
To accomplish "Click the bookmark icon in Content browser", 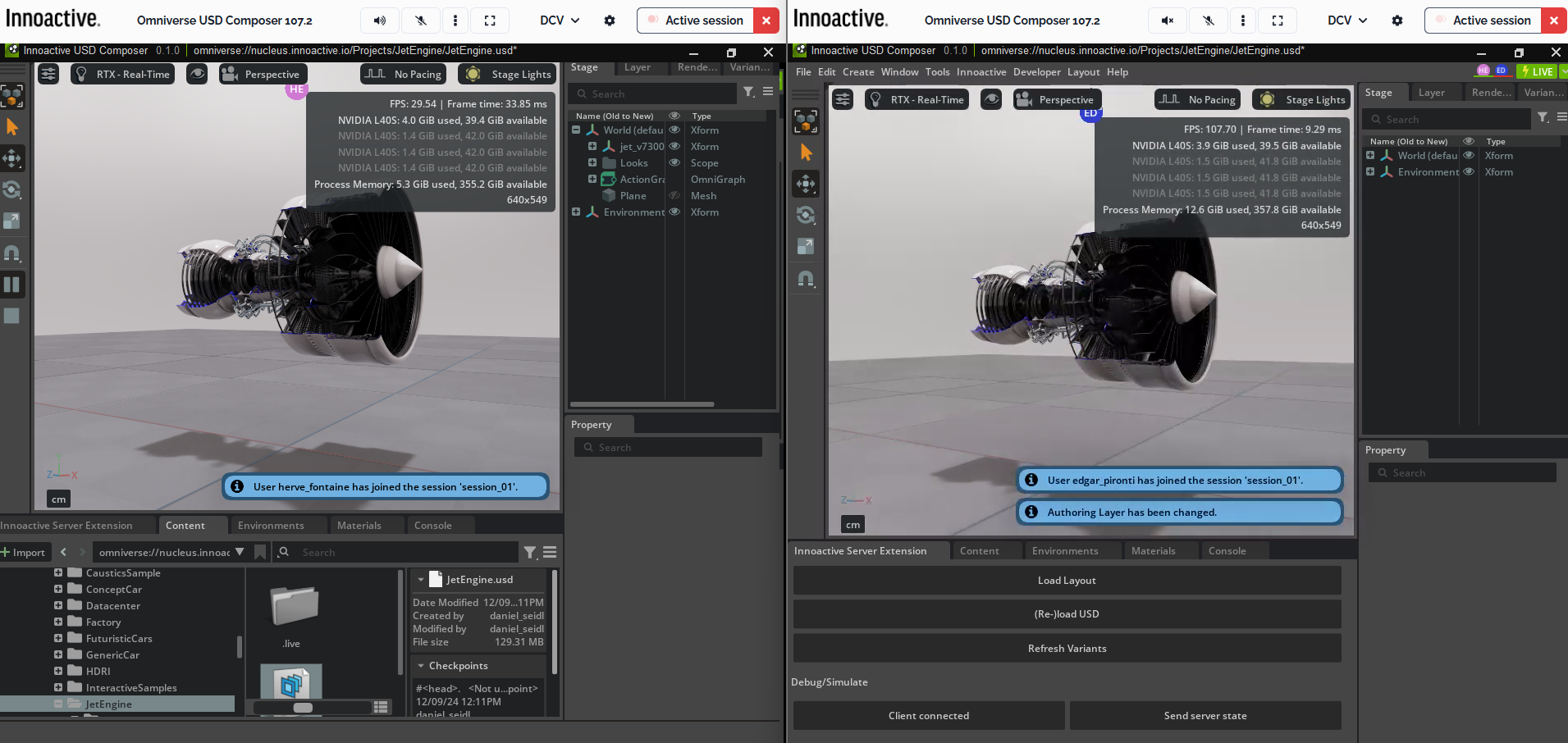I will (x=260, y=552).
